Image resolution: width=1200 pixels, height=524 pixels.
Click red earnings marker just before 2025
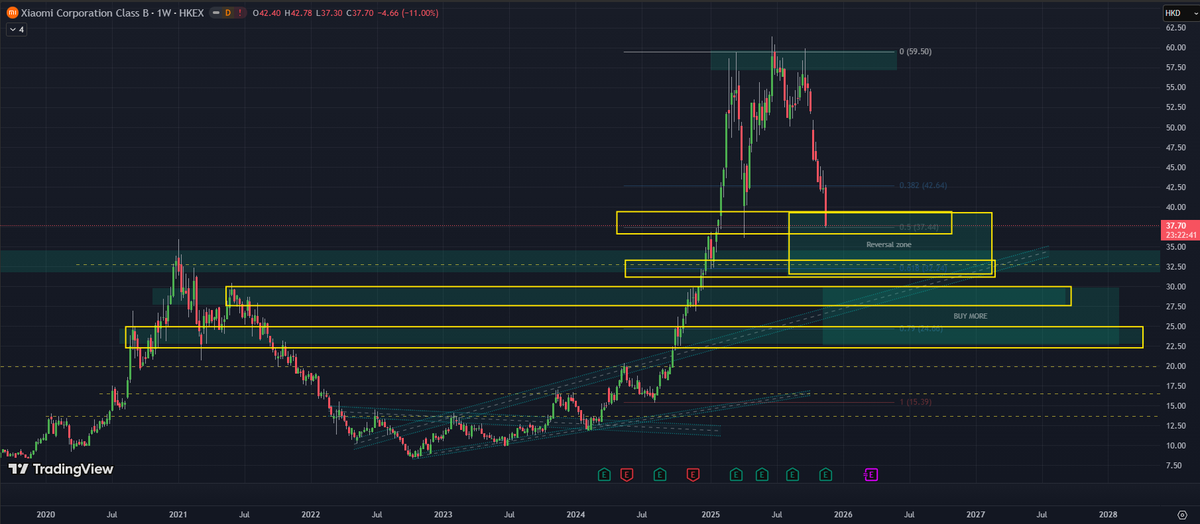(693, 474)
